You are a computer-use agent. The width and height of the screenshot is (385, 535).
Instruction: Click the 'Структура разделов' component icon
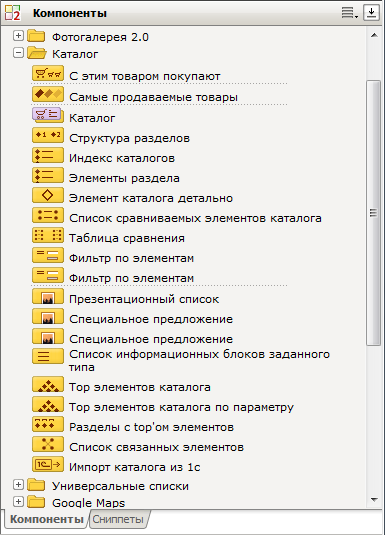48,135
